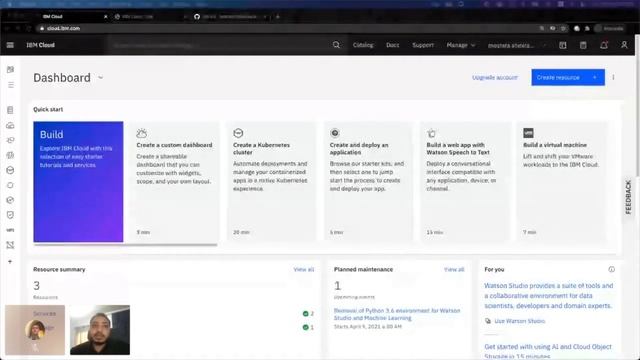The height and width of the screenshot is (360, 640).
Task: Click the For you info icon
Action: click(x=611, y=269)
